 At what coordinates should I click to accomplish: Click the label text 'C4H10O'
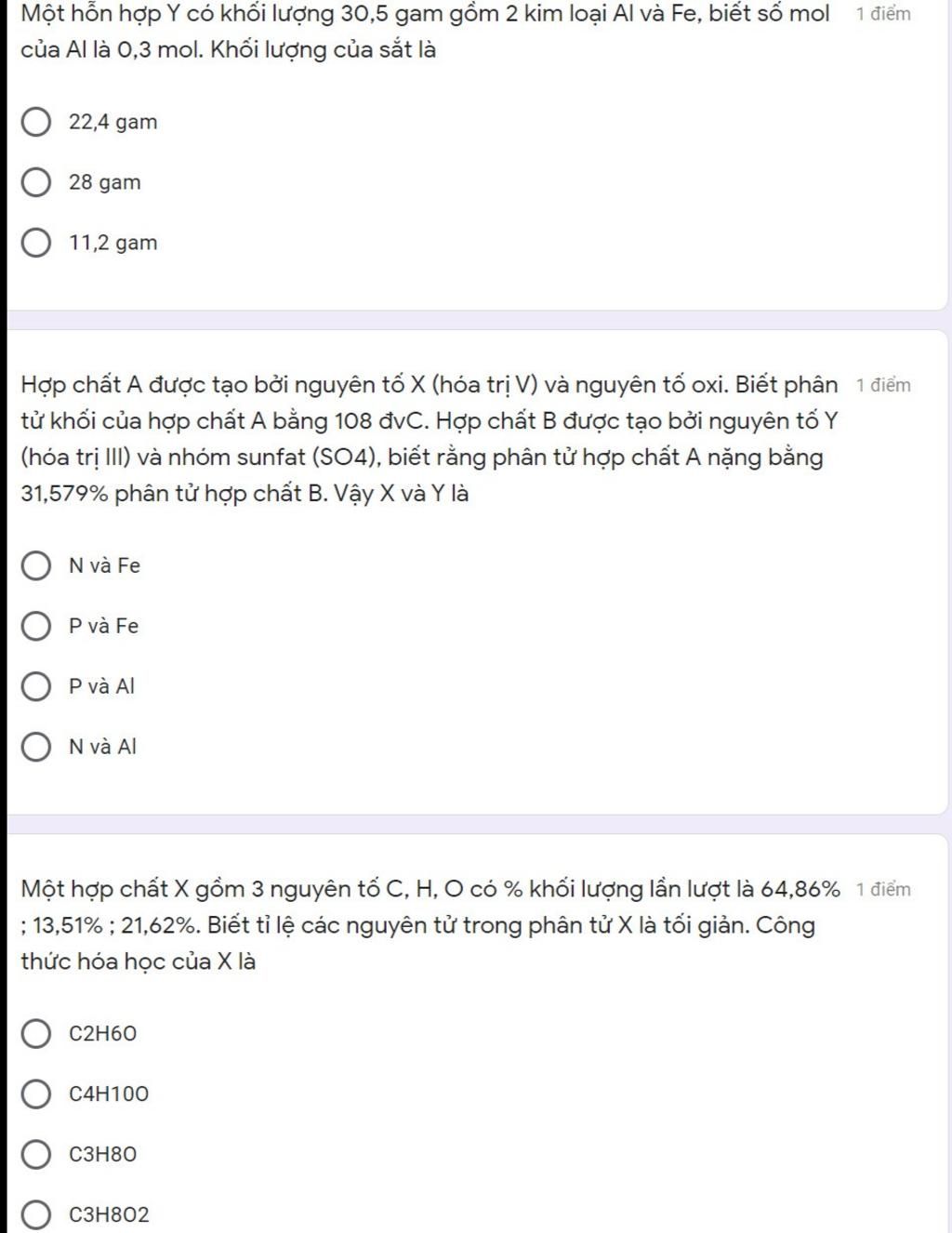pos(109,1094)
